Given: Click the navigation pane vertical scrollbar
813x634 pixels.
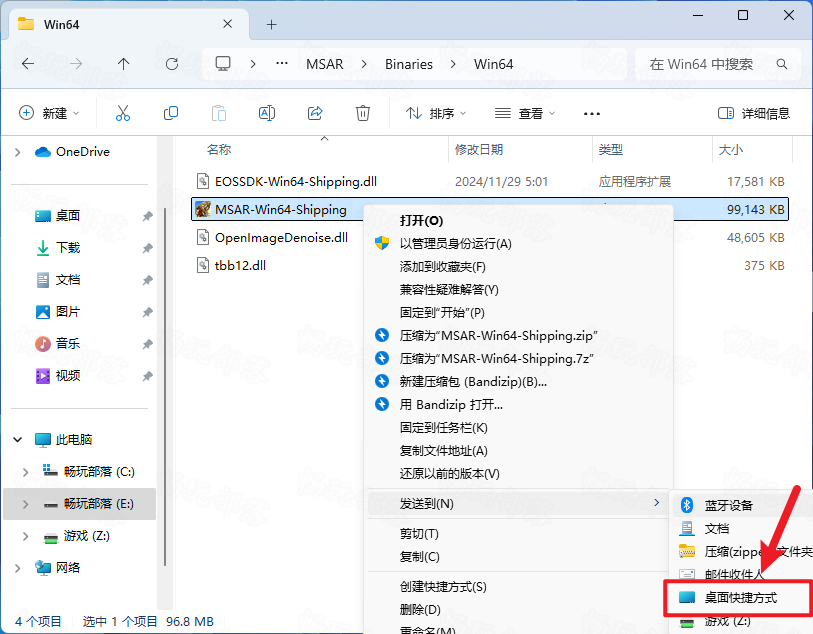Looking at the screenshot, I should click(164, 386).
